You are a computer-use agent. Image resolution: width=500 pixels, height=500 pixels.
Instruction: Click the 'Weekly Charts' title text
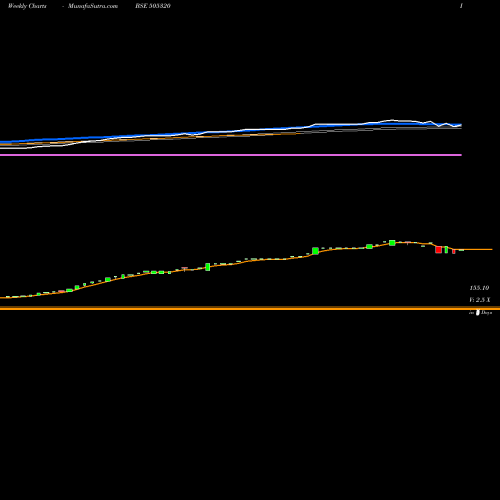pos(27,6)
